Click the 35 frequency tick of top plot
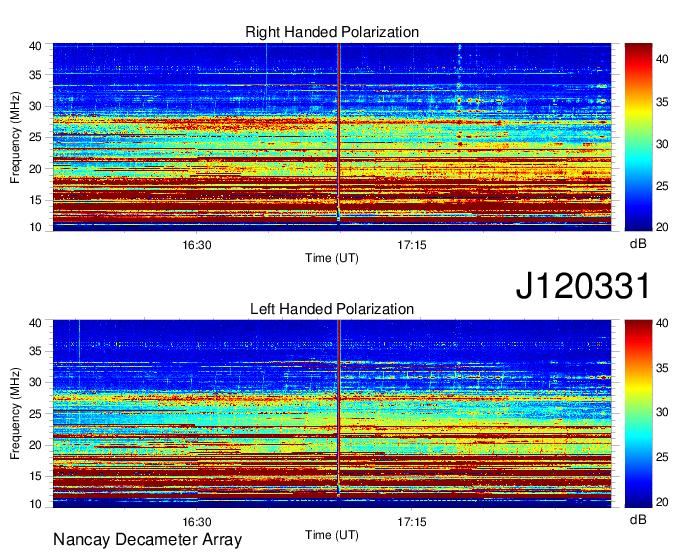Image resolution: width=680 pixels, height=552 pixels. pos(36,75)
